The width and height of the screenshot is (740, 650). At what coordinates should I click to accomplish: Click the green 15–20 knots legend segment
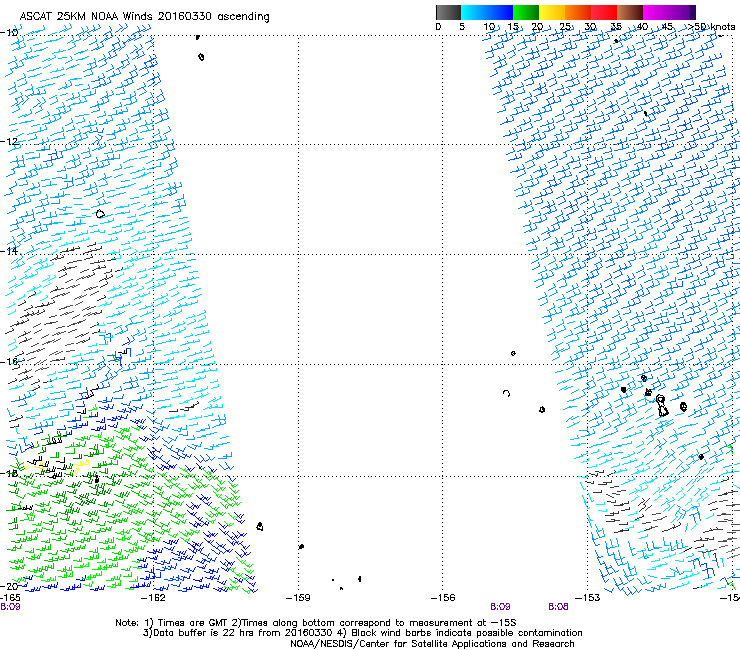(526, 12)
